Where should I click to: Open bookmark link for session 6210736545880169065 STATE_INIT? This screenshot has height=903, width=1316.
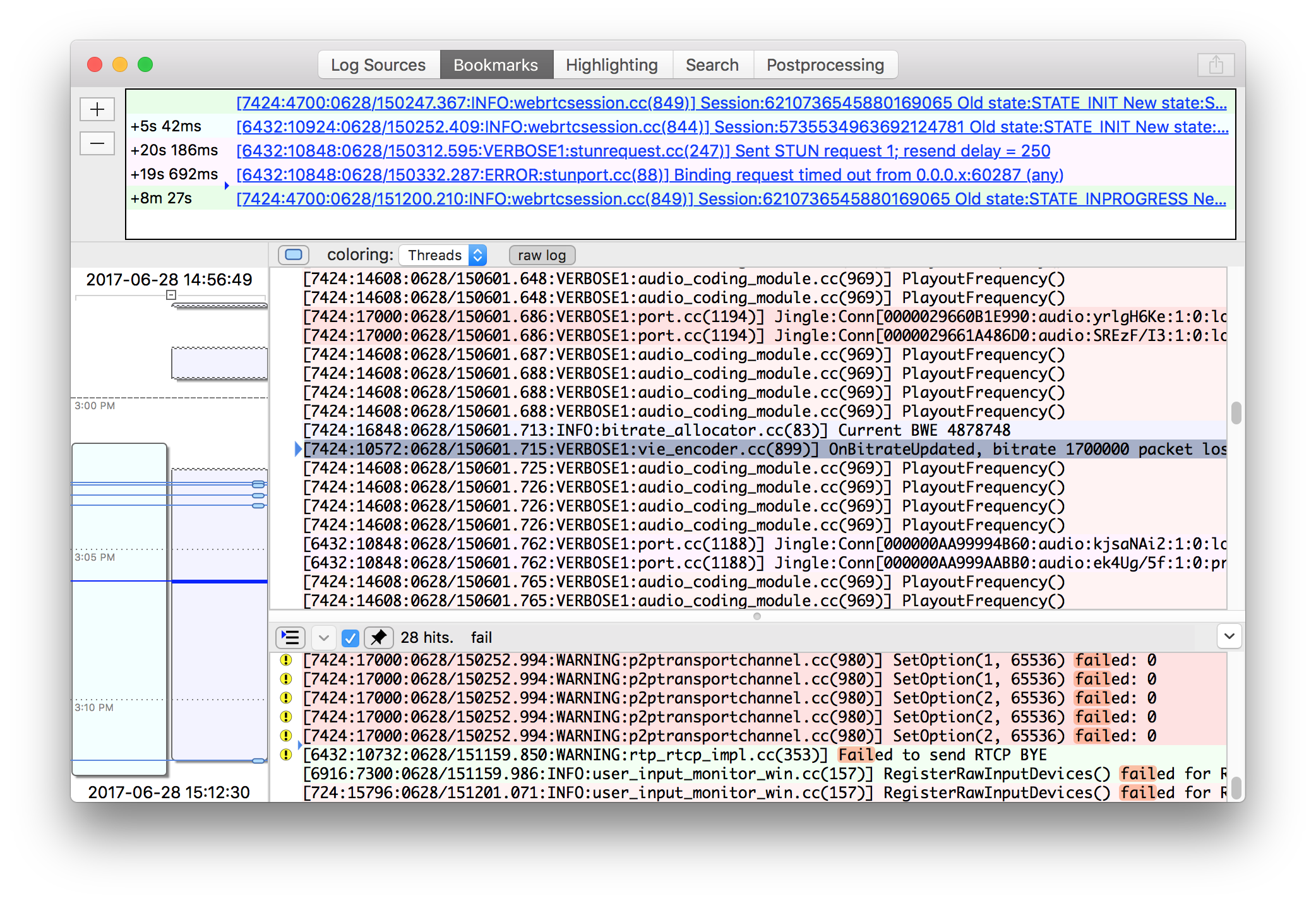(x=731, y=103)
